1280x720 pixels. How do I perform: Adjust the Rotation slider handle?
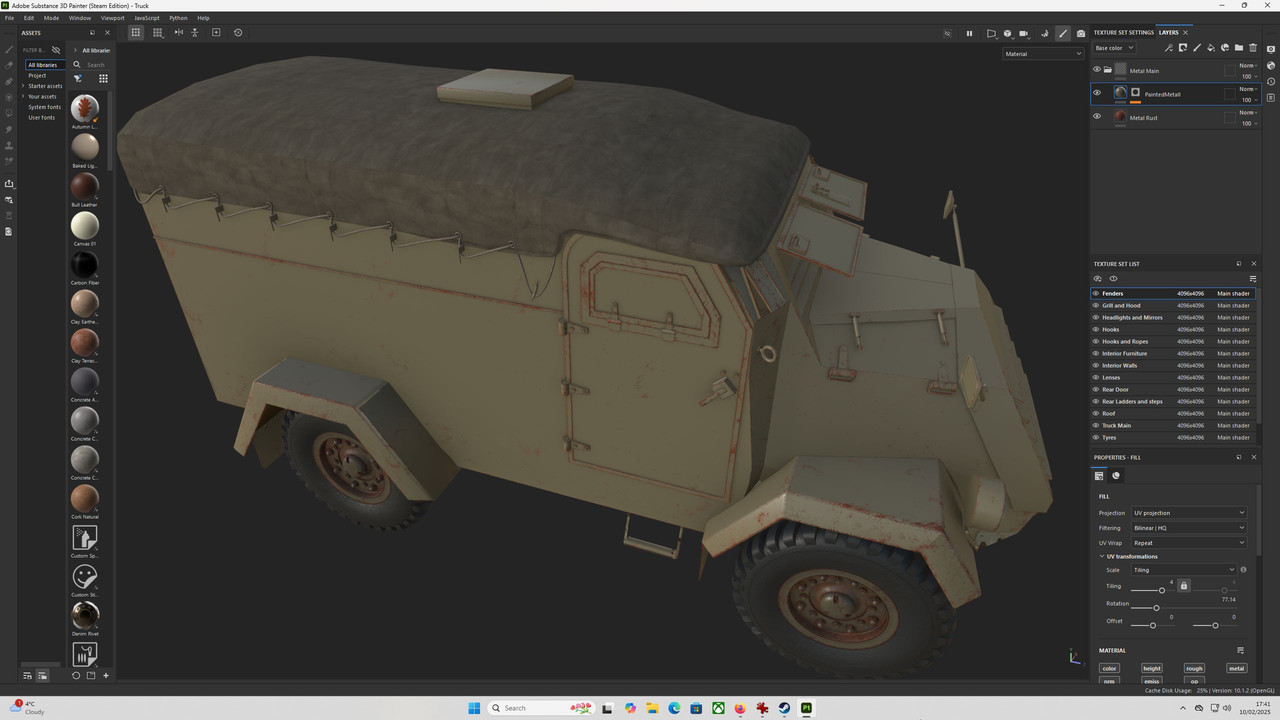(1157, 608)
